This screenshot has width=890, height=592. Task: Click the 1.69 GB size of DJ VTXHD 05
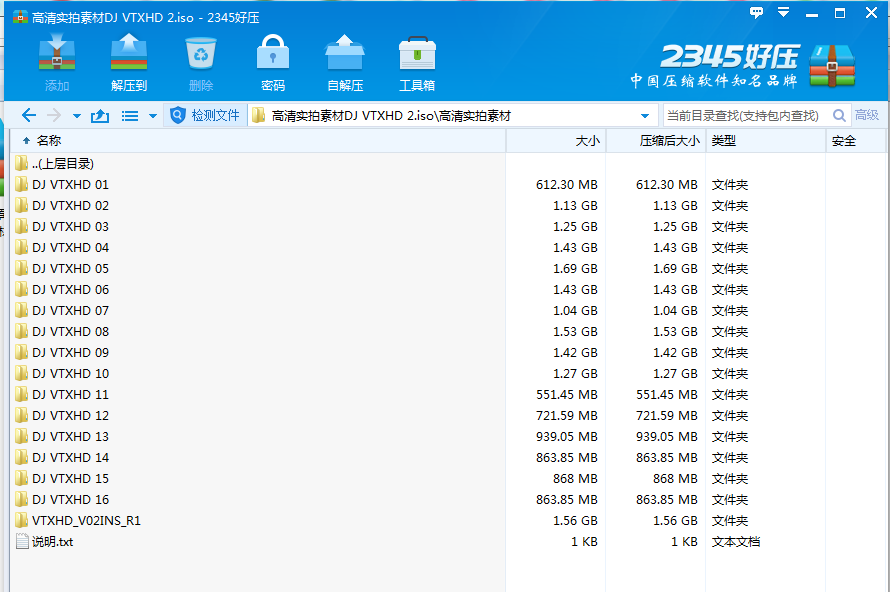[575, 268]
